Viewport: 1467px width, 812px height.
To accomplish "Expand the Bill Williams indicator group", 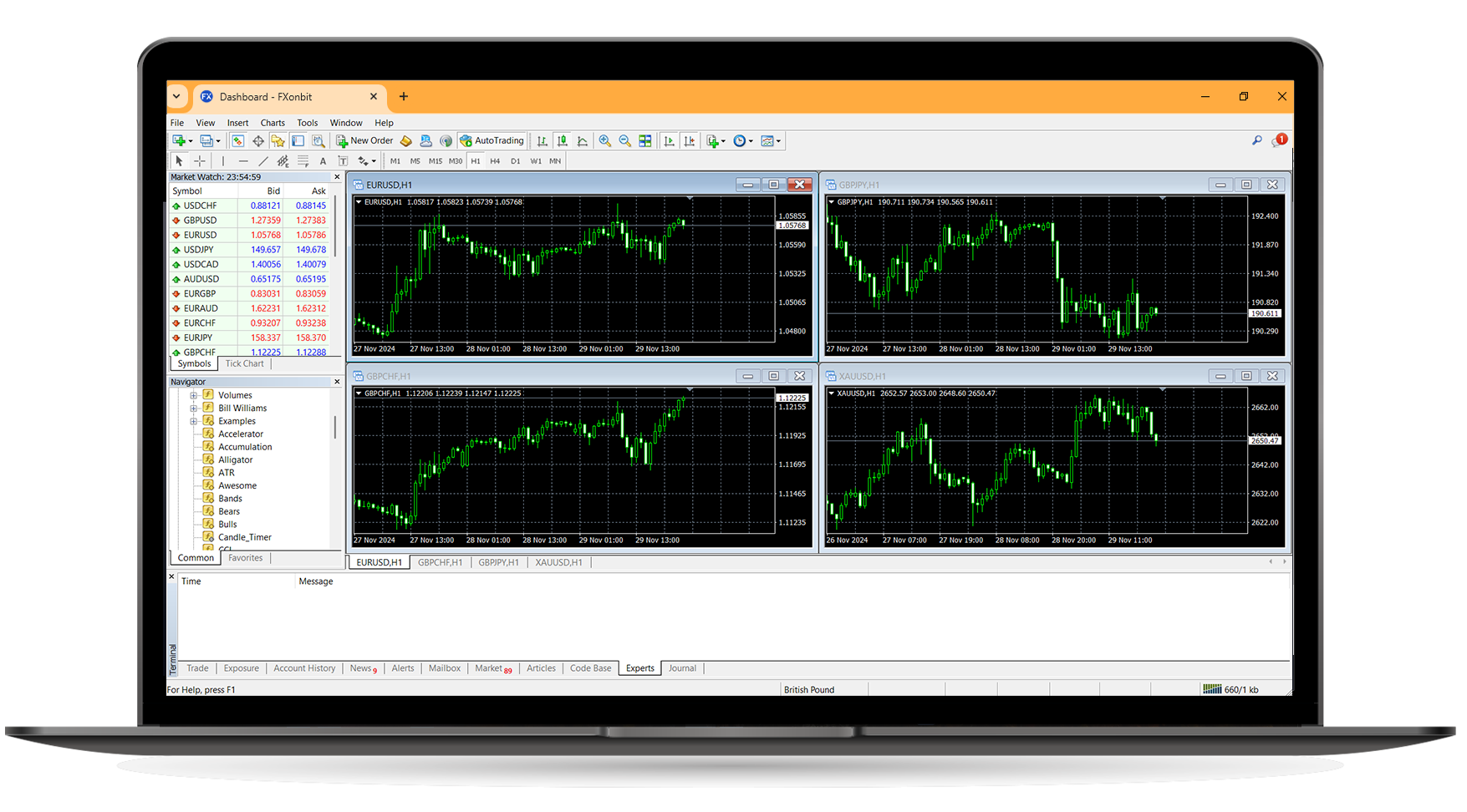I will click(194, 408).
